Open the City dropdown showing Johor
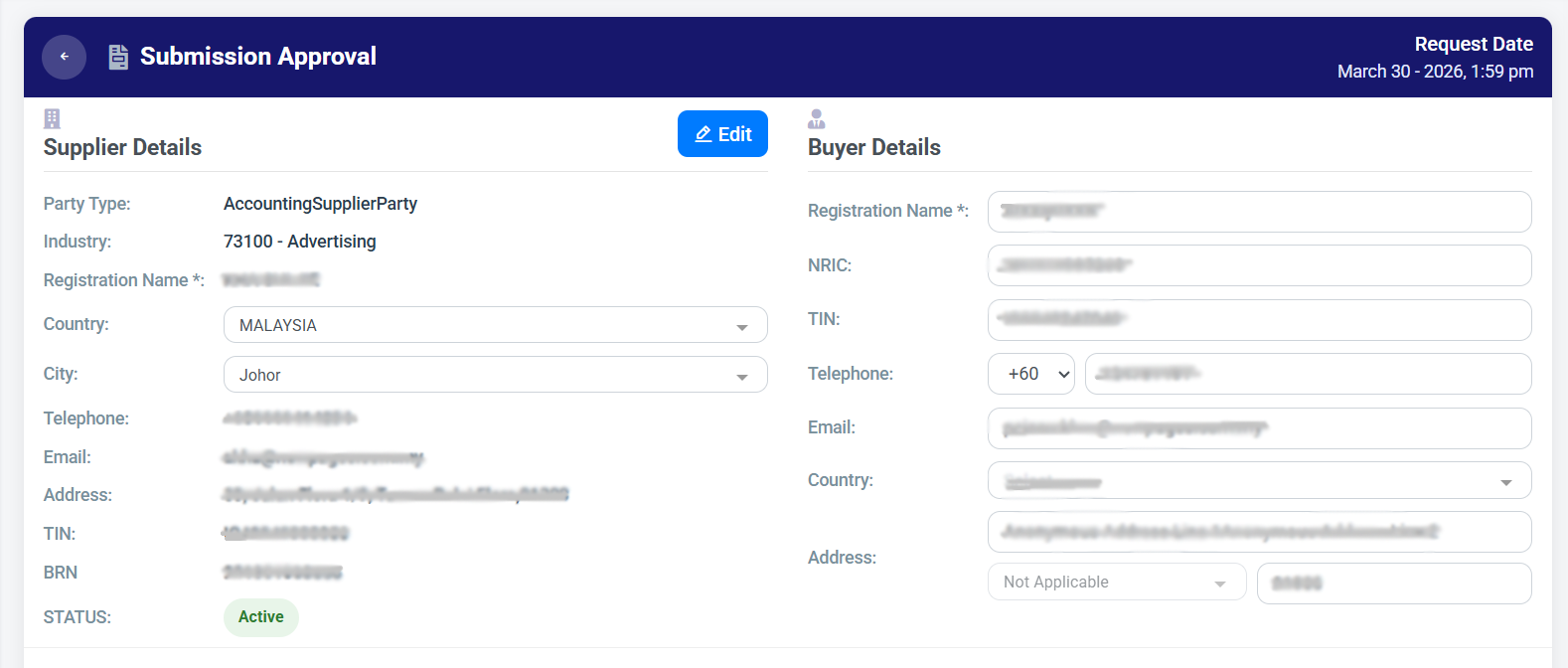Image resolution: width=1568 pixels, height=668 pixels. (495, 375)
